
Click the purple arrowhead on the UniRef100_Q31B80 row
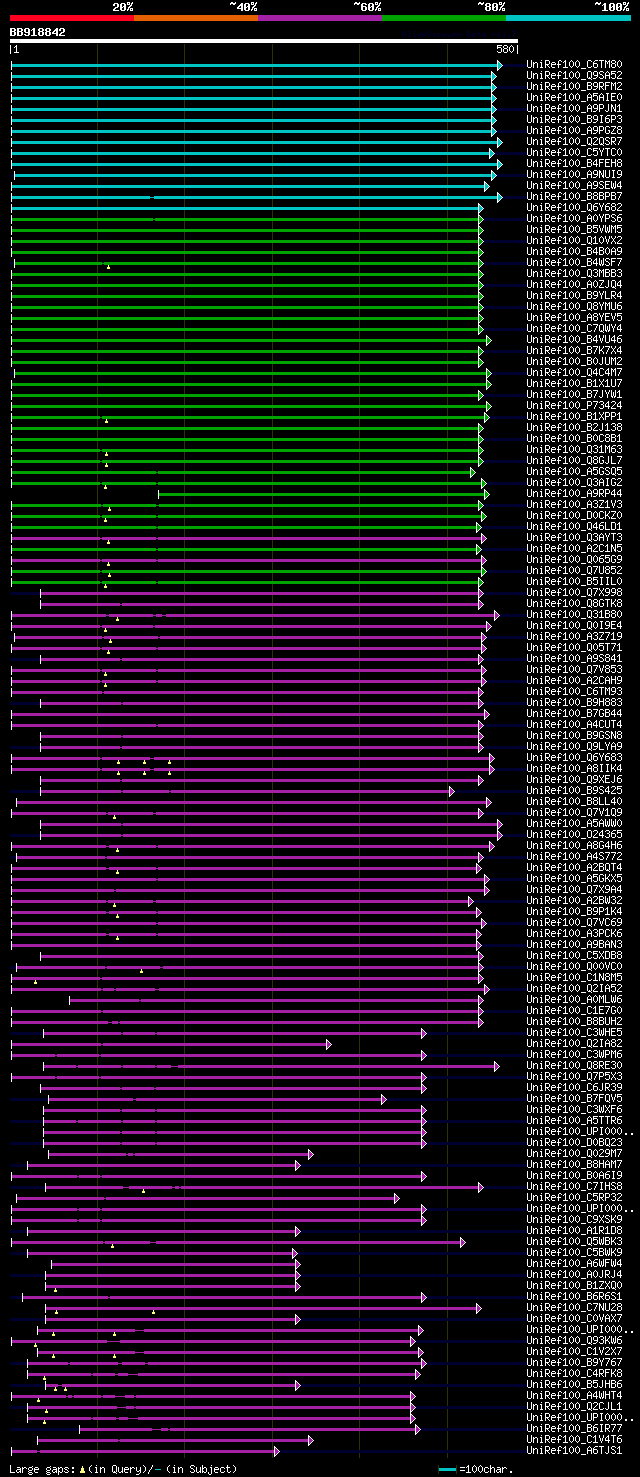click(x=496, y=615)
